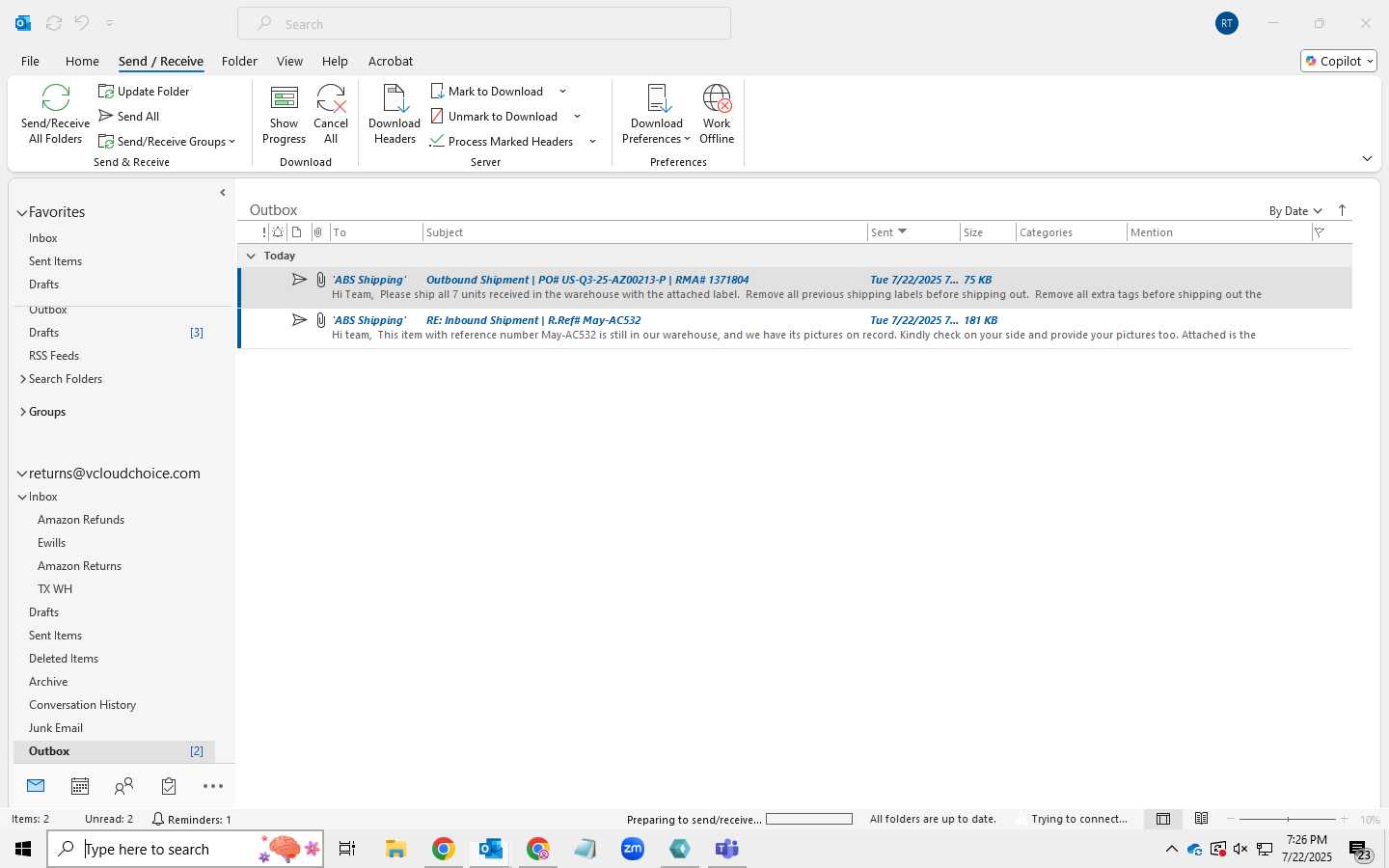The image size is (1389, 868).
Task: Click Process Marked Headers
Action: [502, 142]
